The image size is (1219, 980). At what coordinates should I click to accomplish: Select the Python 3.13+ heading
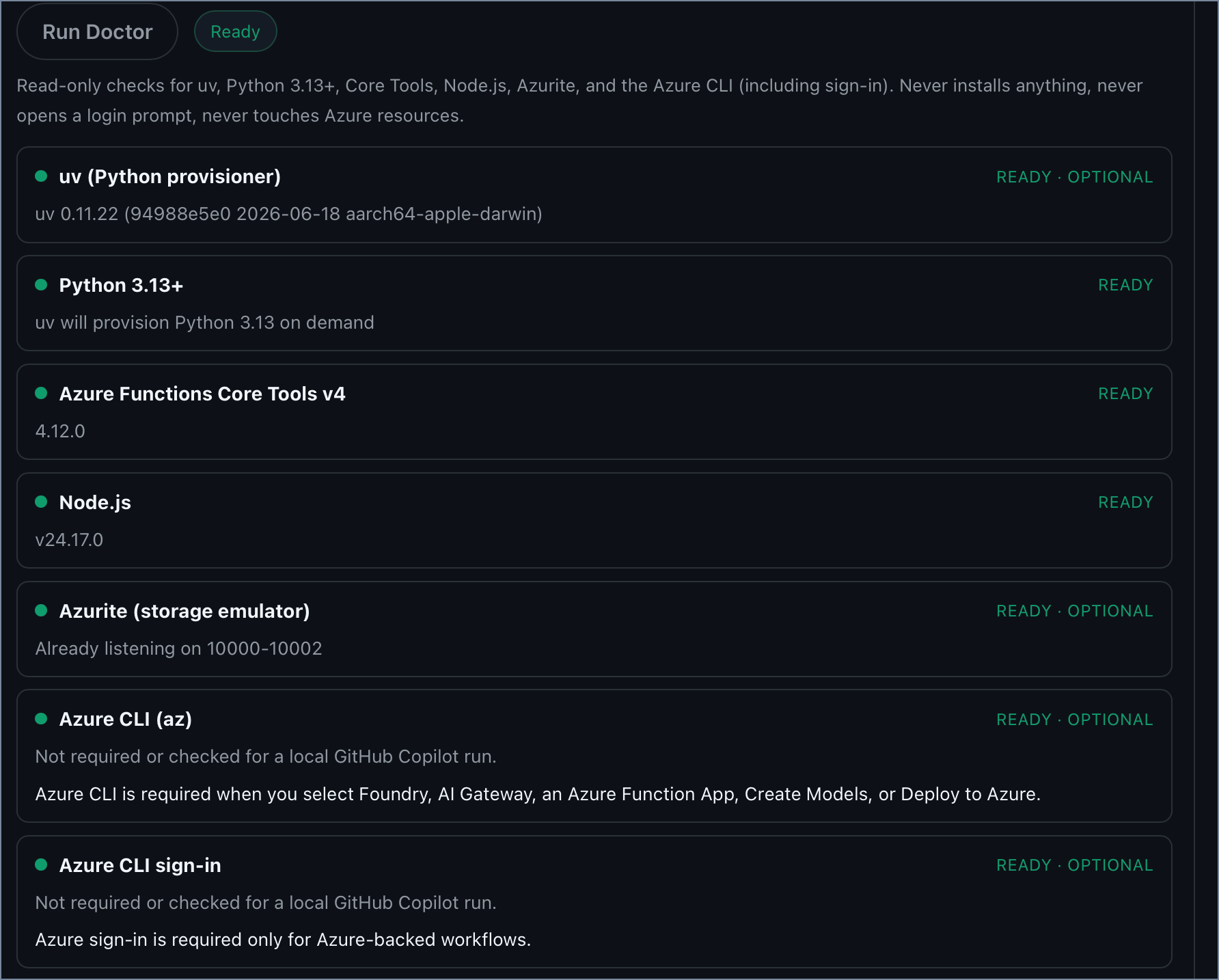pos(121,285)
